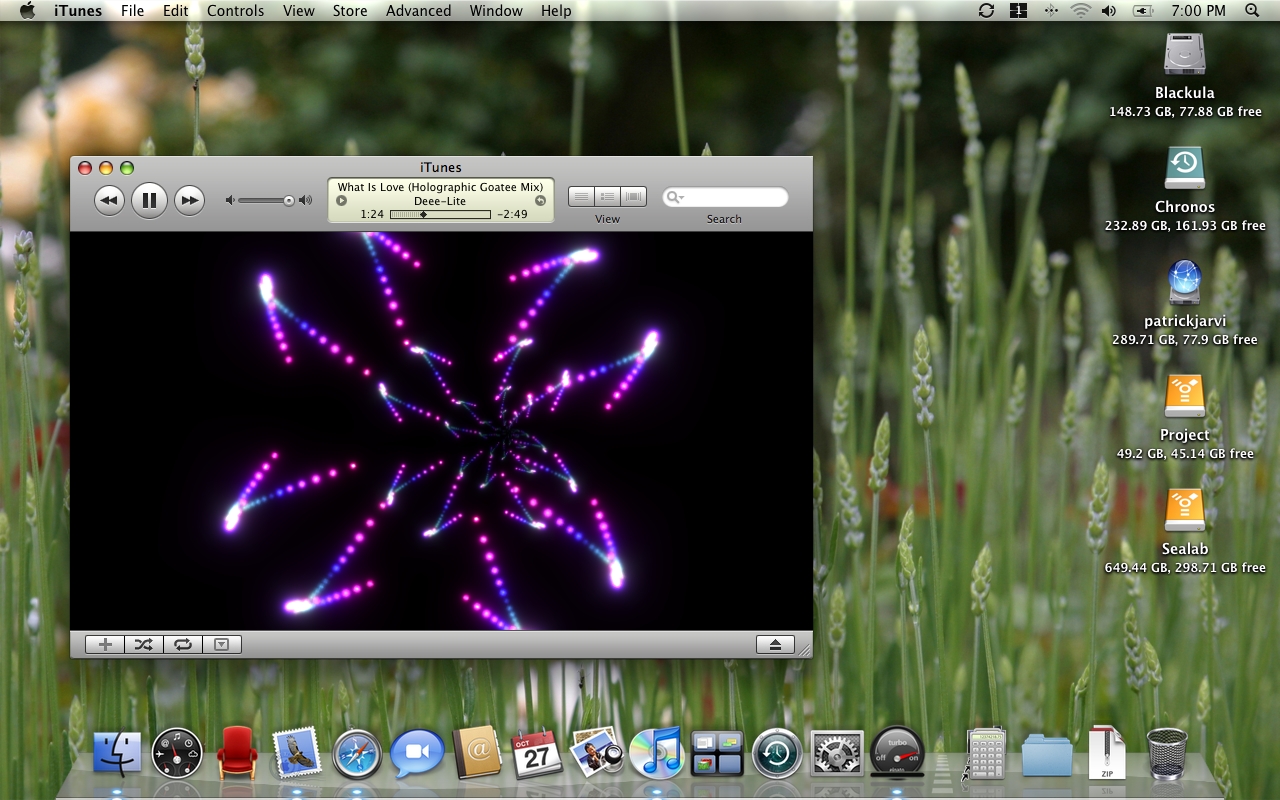Show or hide the artwork viewer panel
Image resolution: width=1280 pixels, height=800 pixels.
222,644
